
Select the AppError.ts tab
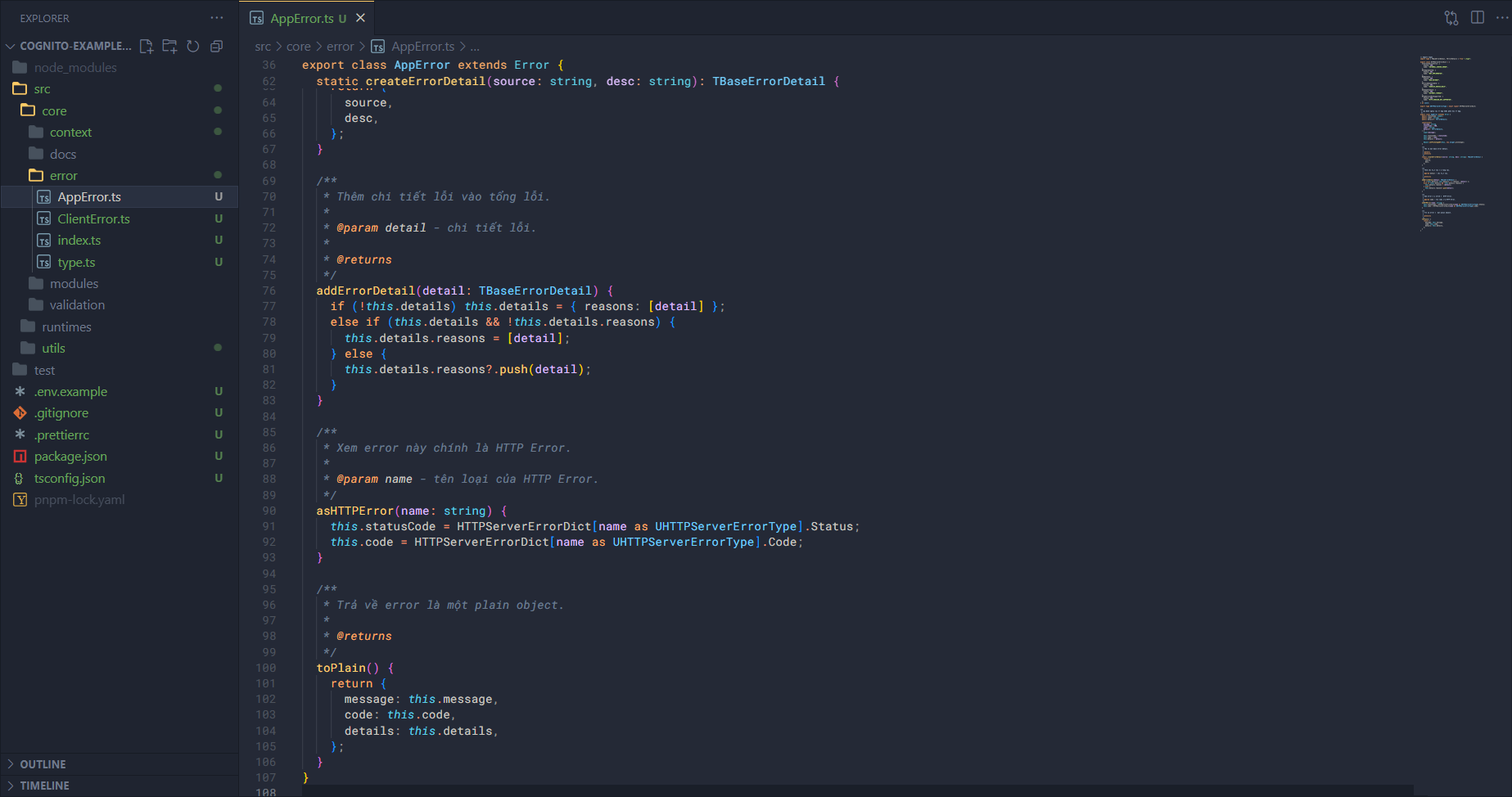[302, 18]
